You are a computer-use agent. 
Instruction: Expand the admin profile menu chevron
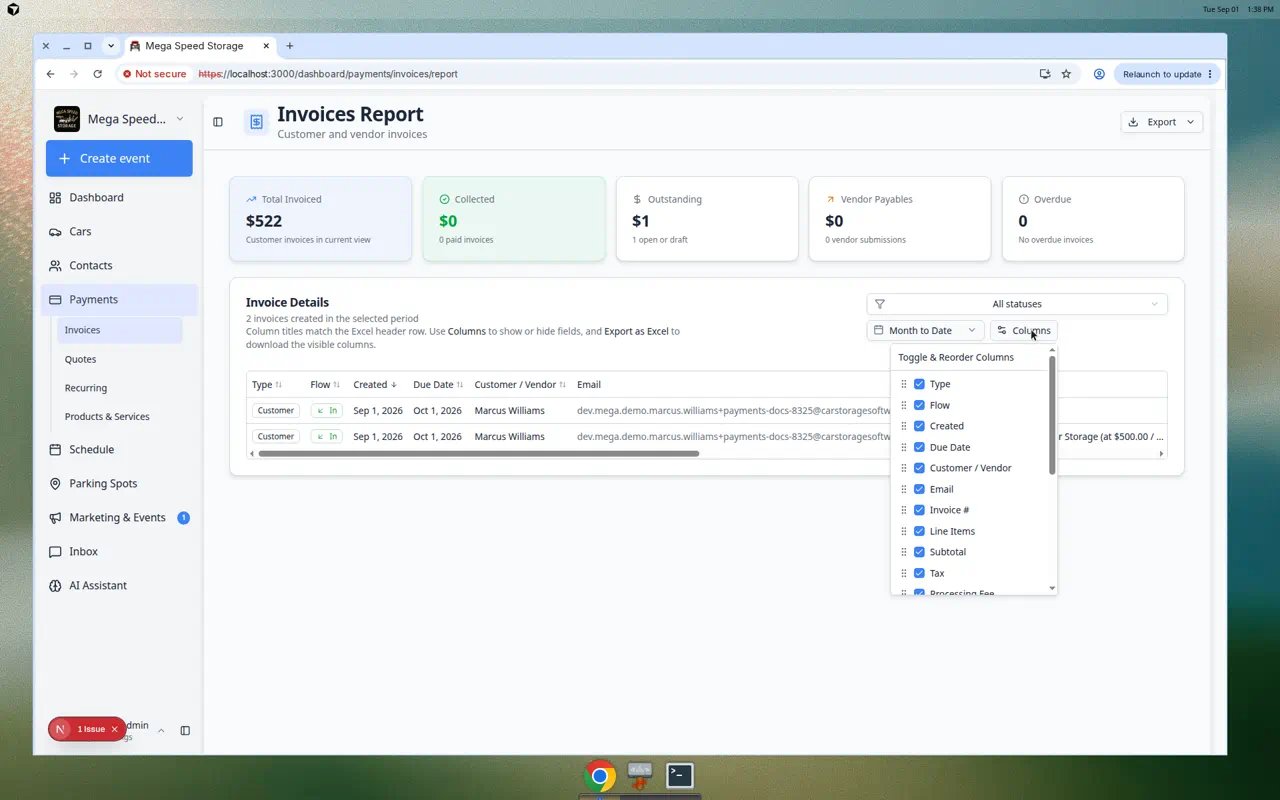[x=161, y=731]
